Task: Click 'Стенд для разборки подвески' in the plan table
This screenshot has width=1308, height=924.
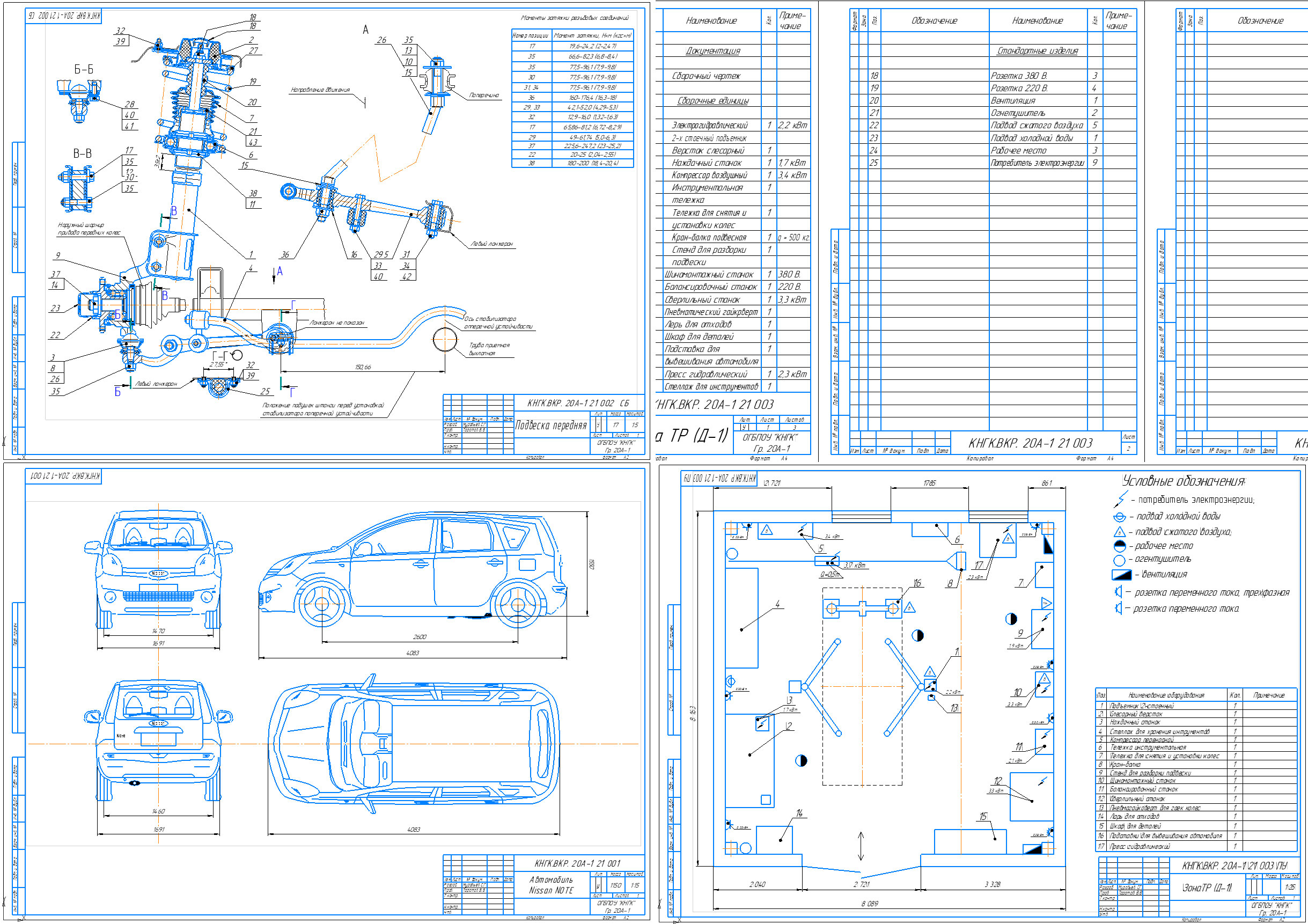Action: 1150,773
